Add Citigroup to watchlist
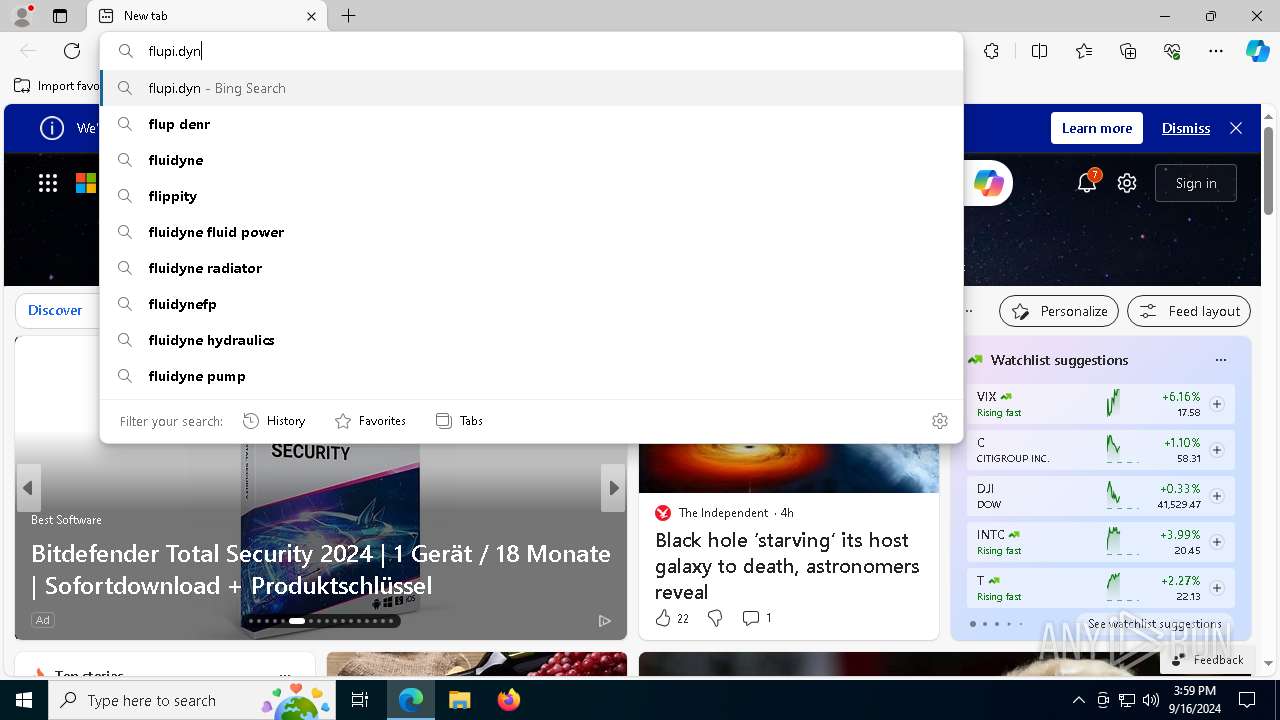The image size is (1280, 720). coord(1217,450)
